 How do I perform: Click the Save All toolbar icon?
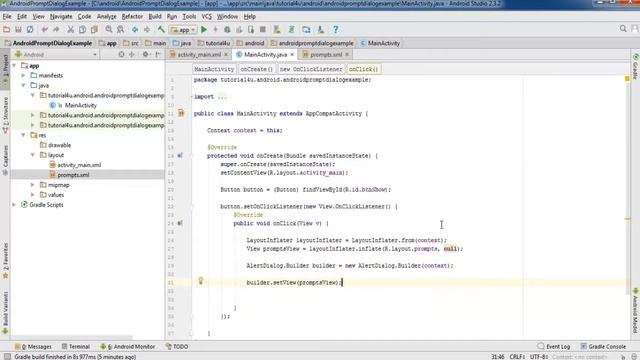(18, 29)
